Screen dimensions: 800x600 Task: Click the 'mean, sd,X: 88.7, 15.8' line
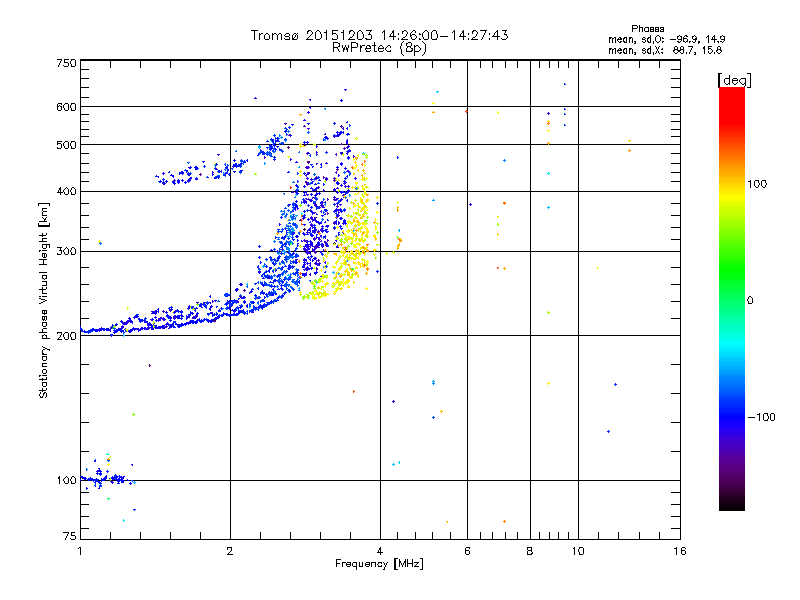pyautogui.click(x=665, y=50)
